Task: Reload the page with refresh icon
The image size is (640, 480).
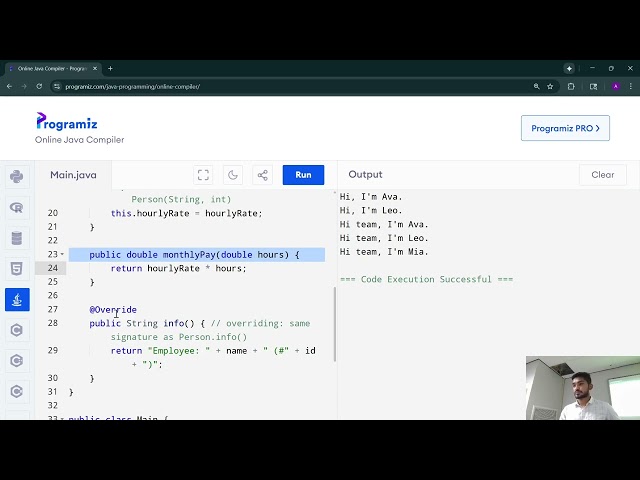Action: point(39,87)
